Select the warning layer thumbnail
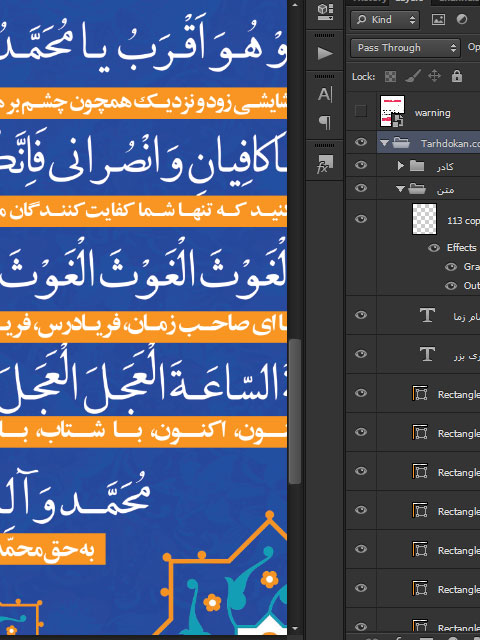 [x=392, y=111]
